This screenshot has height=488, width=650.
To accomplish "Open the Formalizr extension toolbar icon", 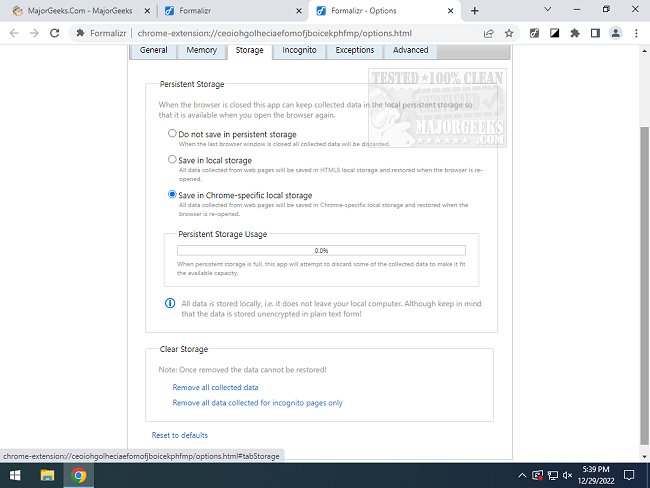I will pos(534,33).
